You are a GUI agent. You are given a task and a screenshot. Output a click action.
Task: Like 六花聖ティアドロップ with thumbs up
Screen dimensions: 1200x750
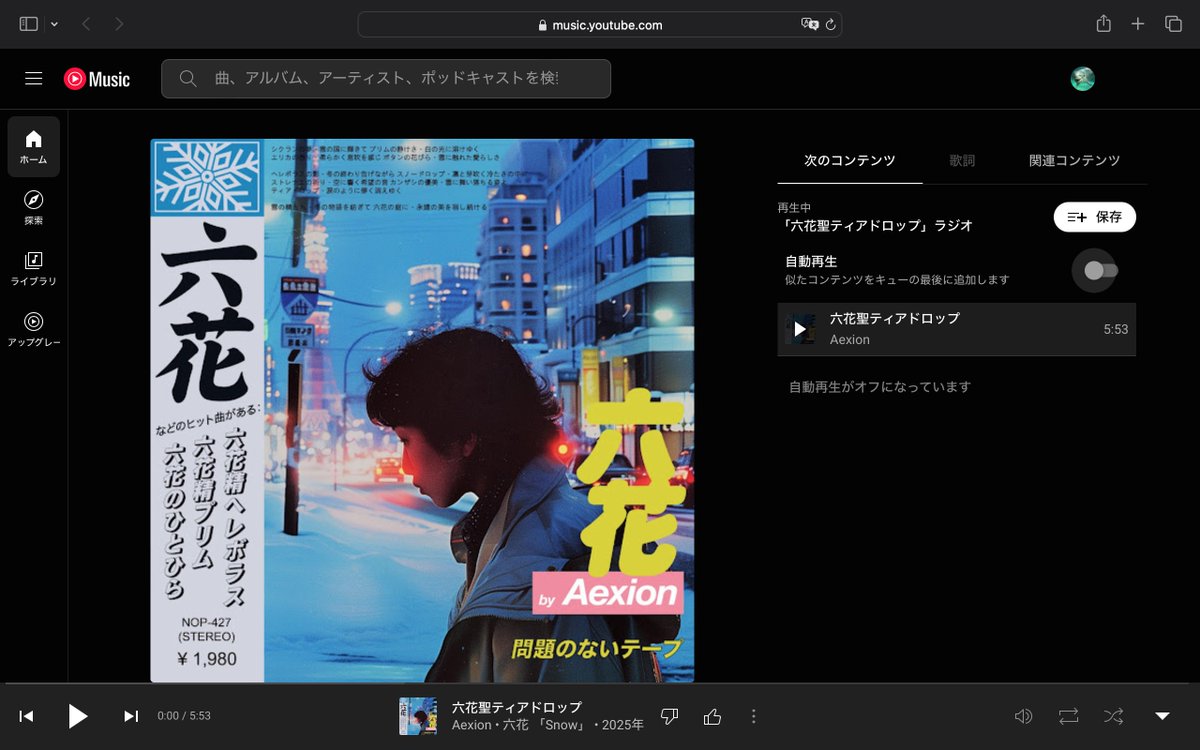712,716
